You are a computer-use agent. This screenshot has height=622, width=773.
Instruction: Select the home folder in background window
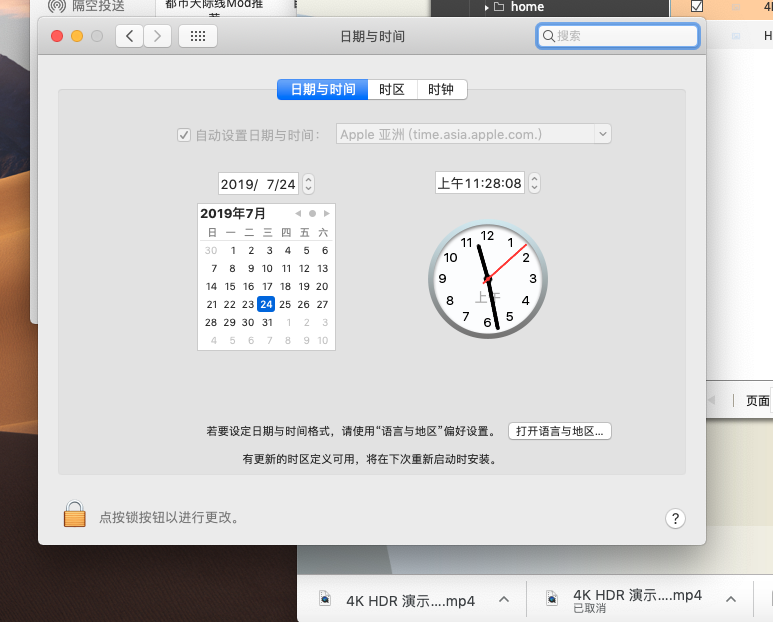pos(527,7)
